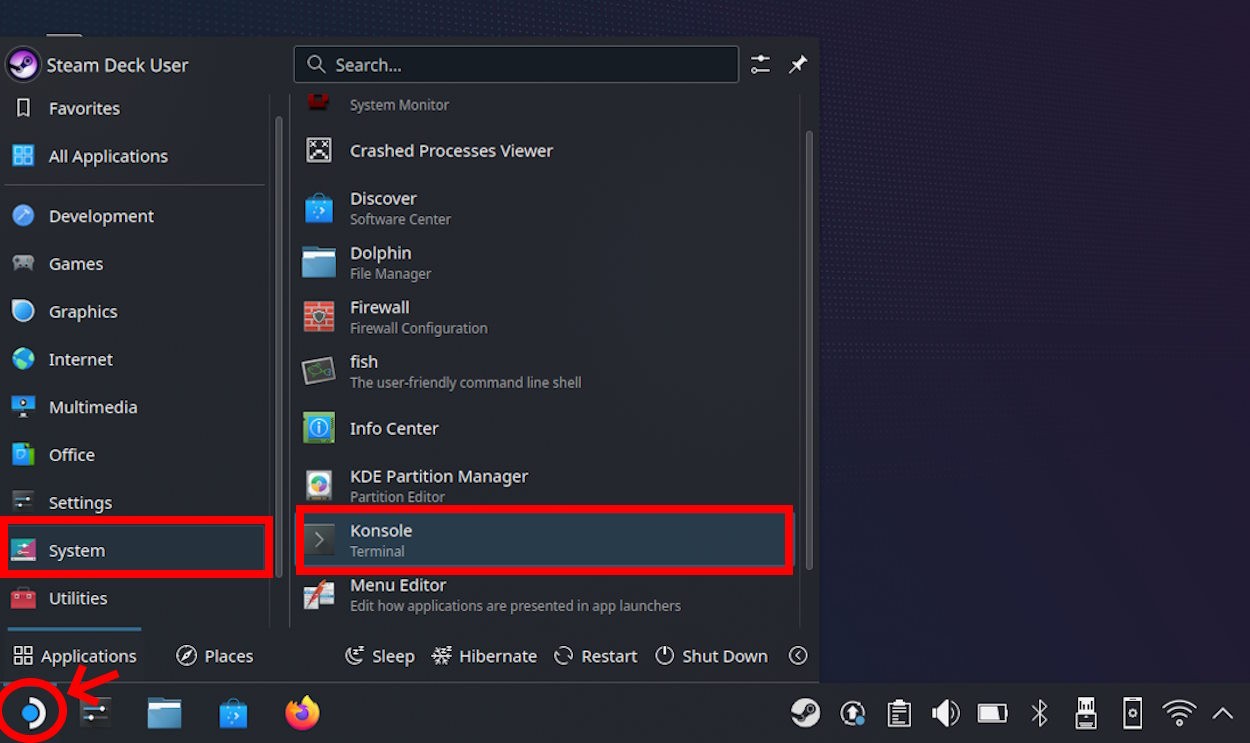Select Games category
The height and width of the screenshot is (743, 1250).
click(x=135, y=264)
